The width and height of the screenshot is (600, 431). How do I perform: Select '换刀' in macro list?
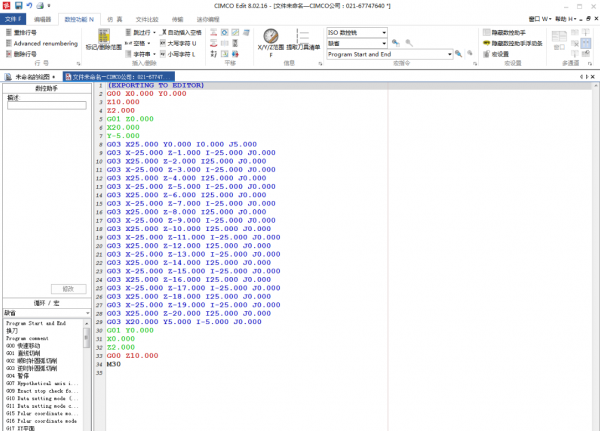[11, 331]
